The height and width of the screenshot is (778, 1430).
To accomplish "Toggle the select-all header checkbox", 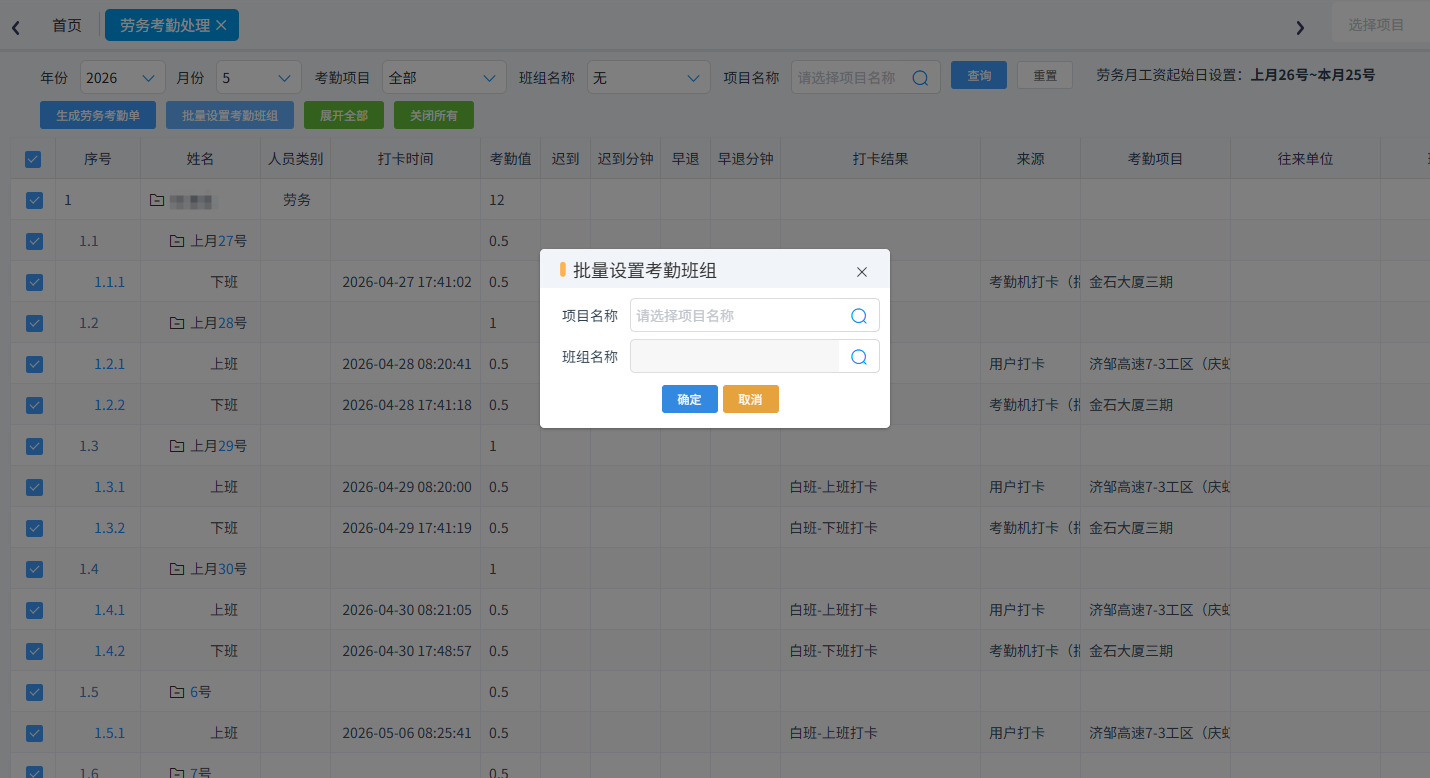I will pos(34,159).
